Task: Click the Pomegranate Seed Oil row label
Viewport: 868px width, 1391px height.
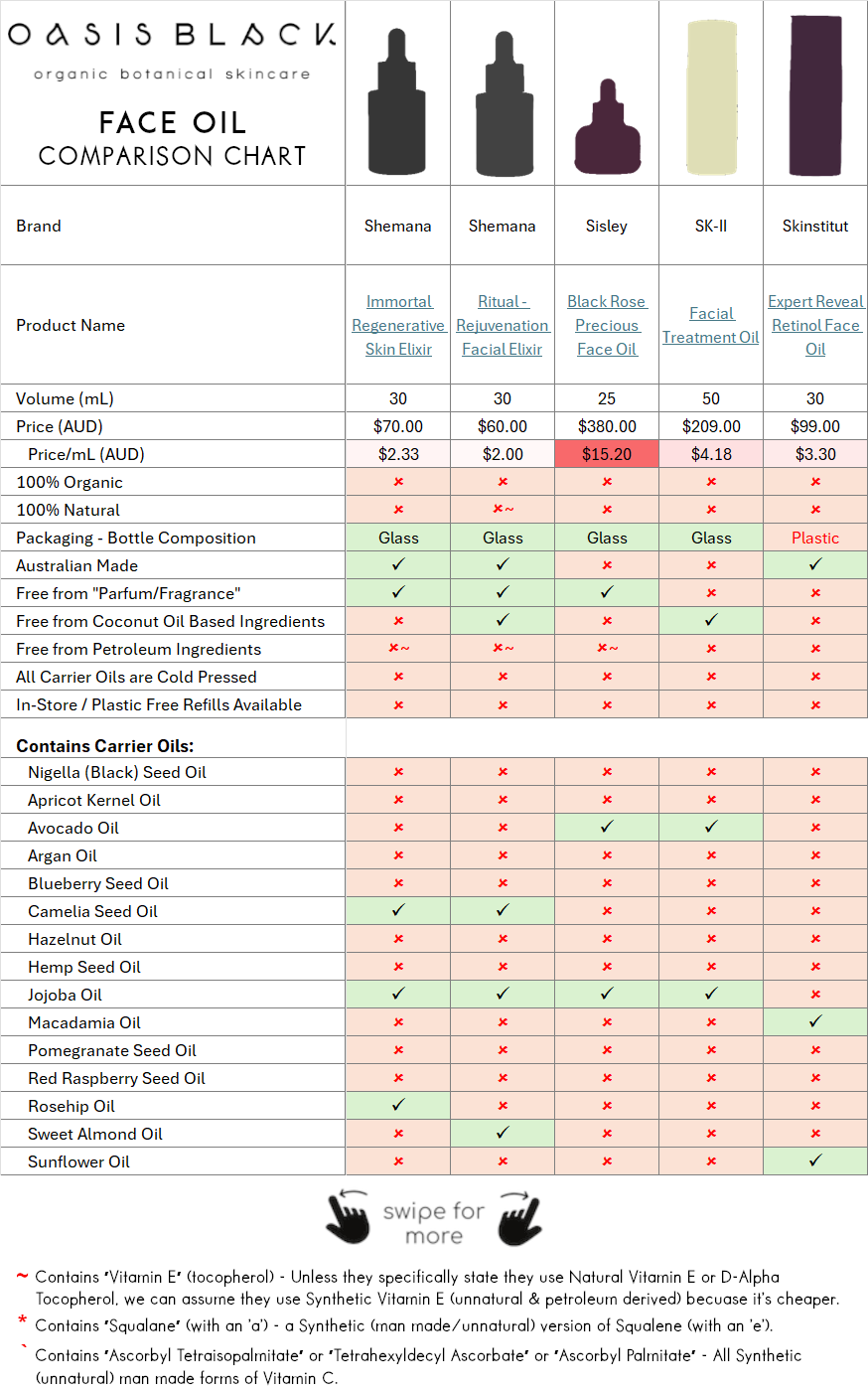Action: 112,1050
